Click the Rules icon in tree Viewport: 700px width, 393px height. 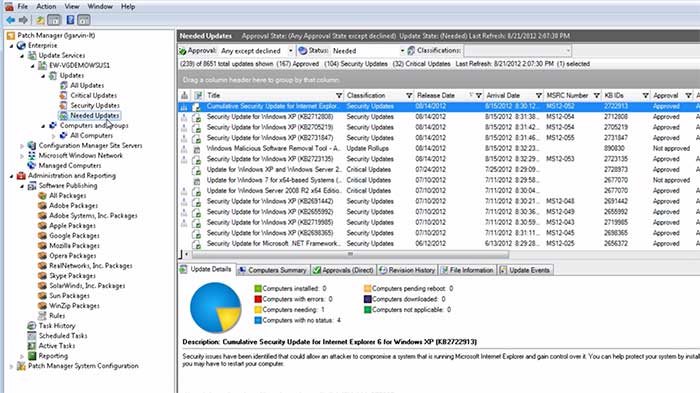(x=42, y=316)
